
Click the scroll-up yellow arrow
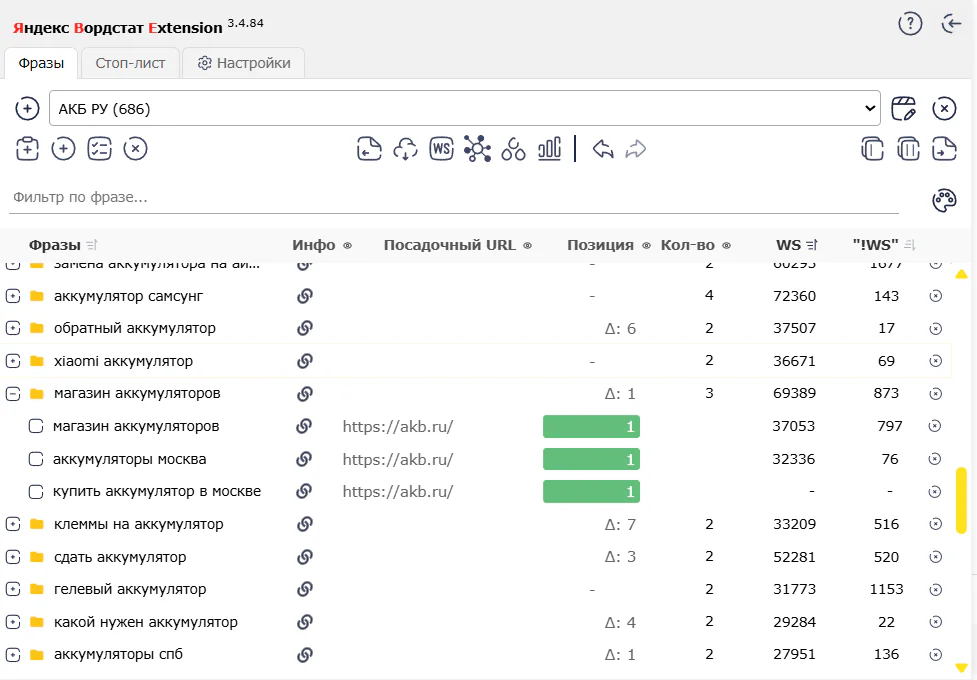(961, 274)
